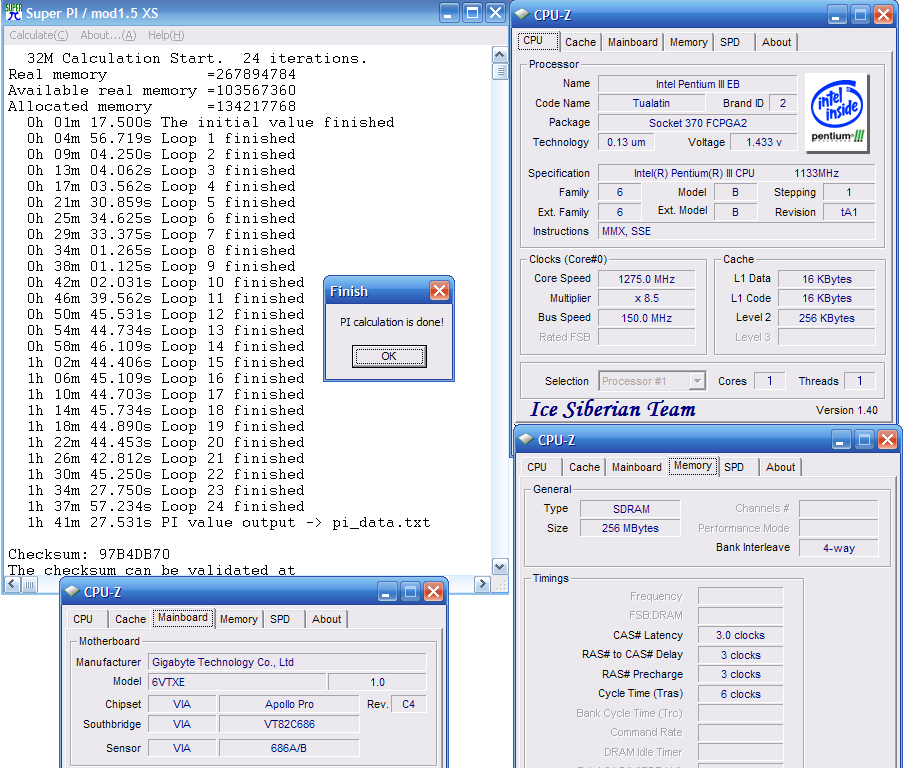Screen dimensions: 903x768
Task: Select the Mainboard tab in top CPU-Z window
Action: point(632,42)
